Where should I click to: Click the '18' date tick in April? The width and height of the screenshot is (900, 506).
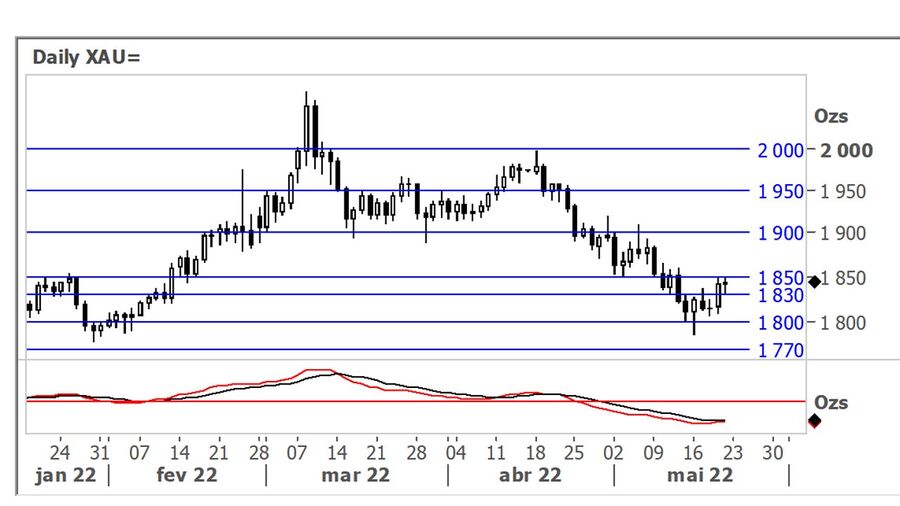pos(536,453)
